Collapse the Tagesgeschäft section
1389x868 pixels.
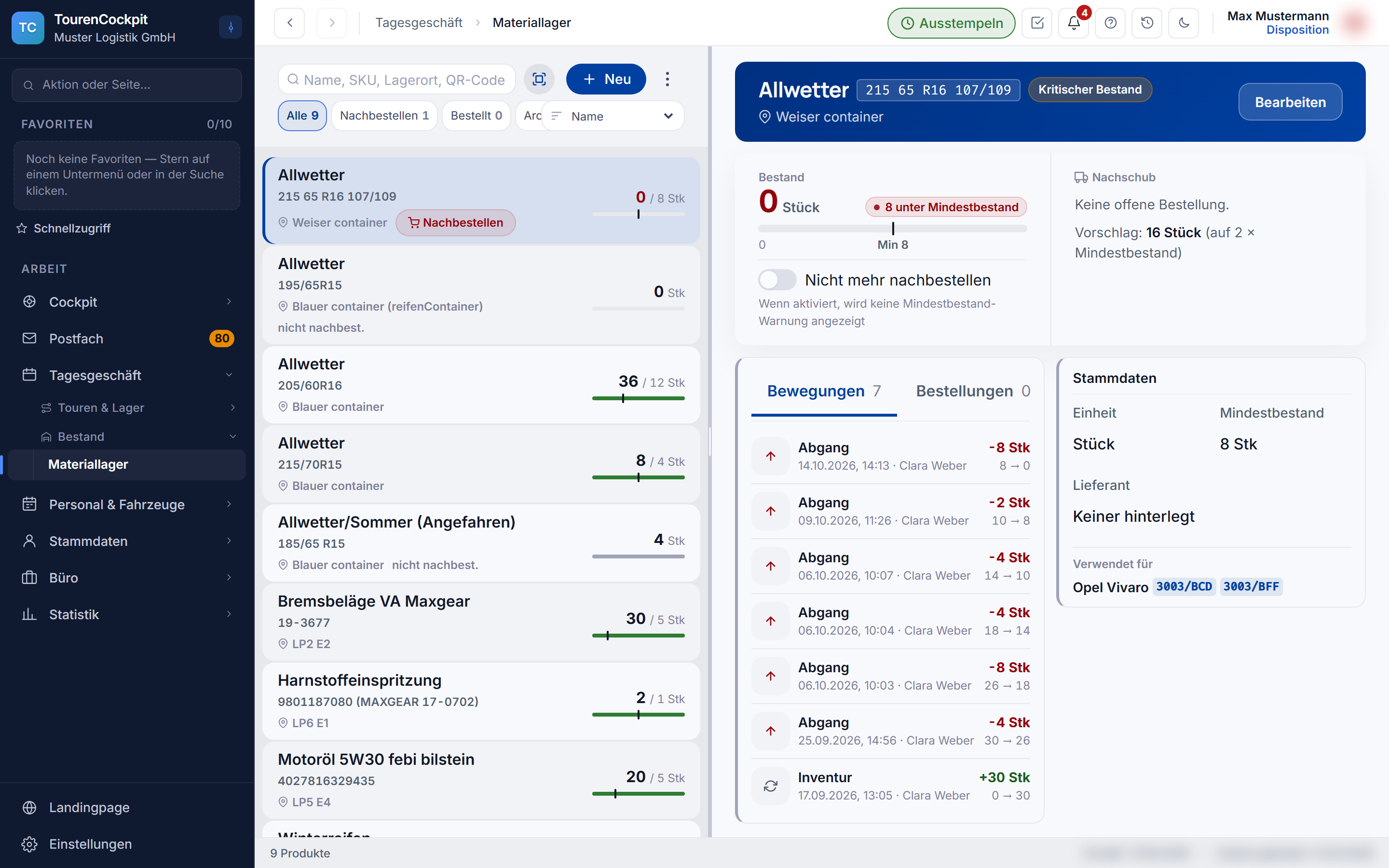[x=229, y=376]
